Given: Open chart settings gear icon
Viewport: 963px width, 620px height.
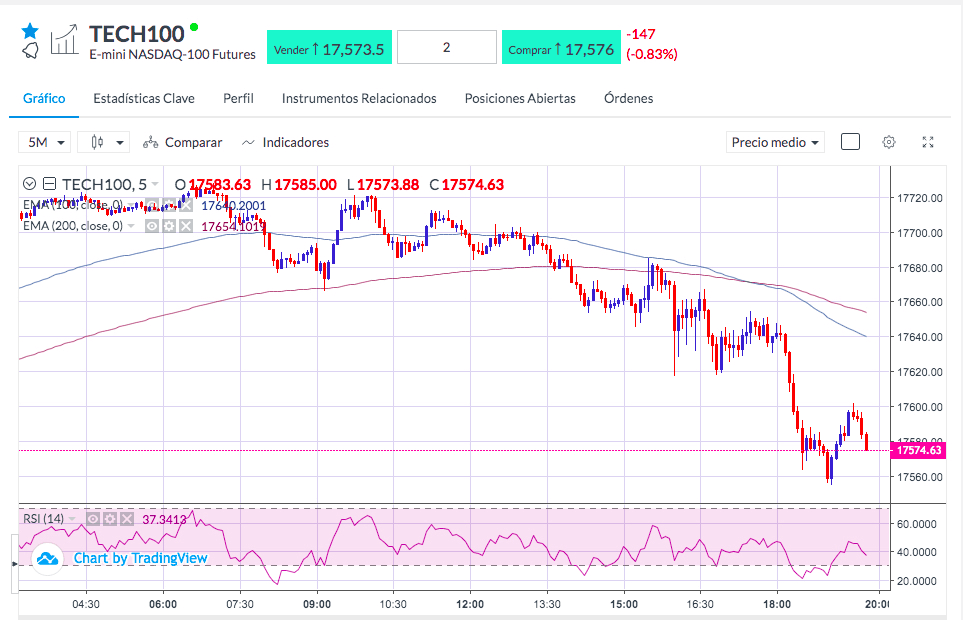Looking at the screenshot, I should (x=889, y=142).
